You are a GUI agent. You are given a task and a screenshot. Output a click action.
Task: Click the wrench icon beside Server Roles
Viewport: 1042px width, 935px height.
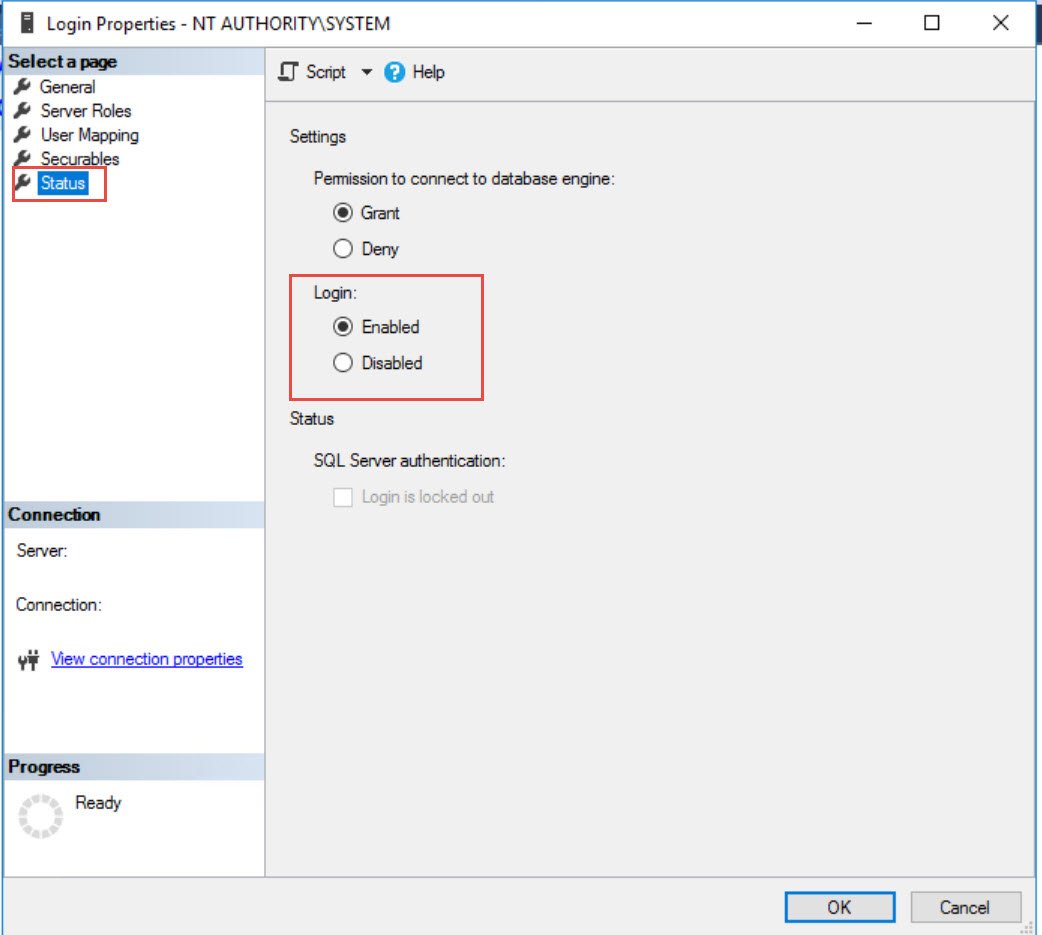click(x=23, y=110)
